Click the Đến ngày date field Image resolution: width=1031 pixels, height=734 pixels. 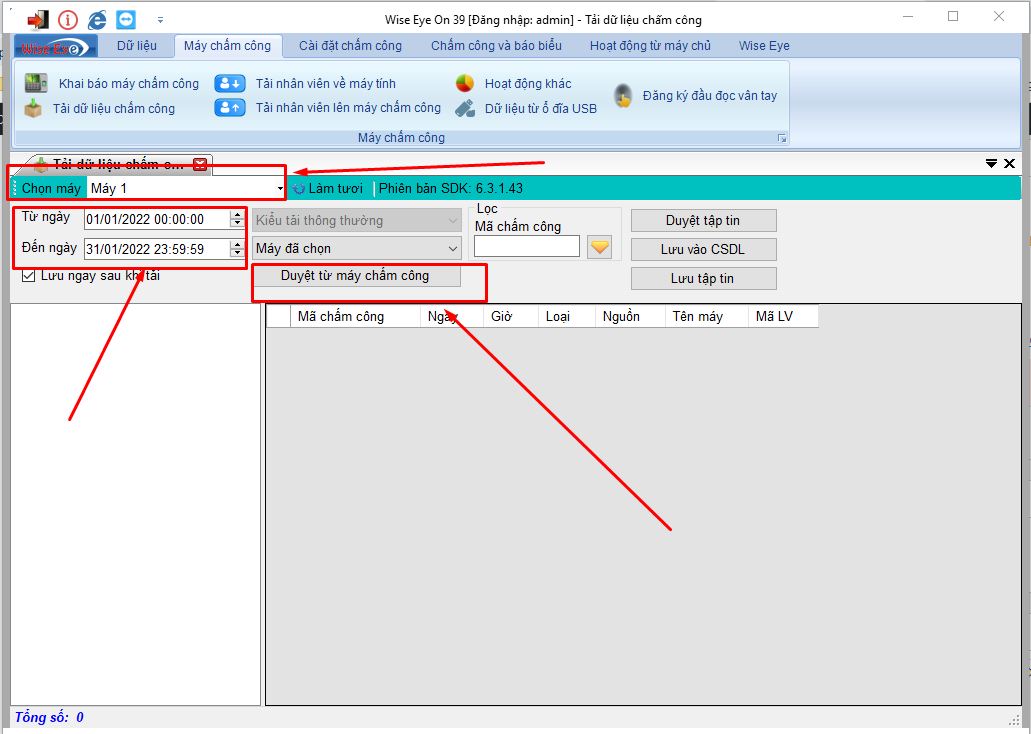click(x=157, y=249)
